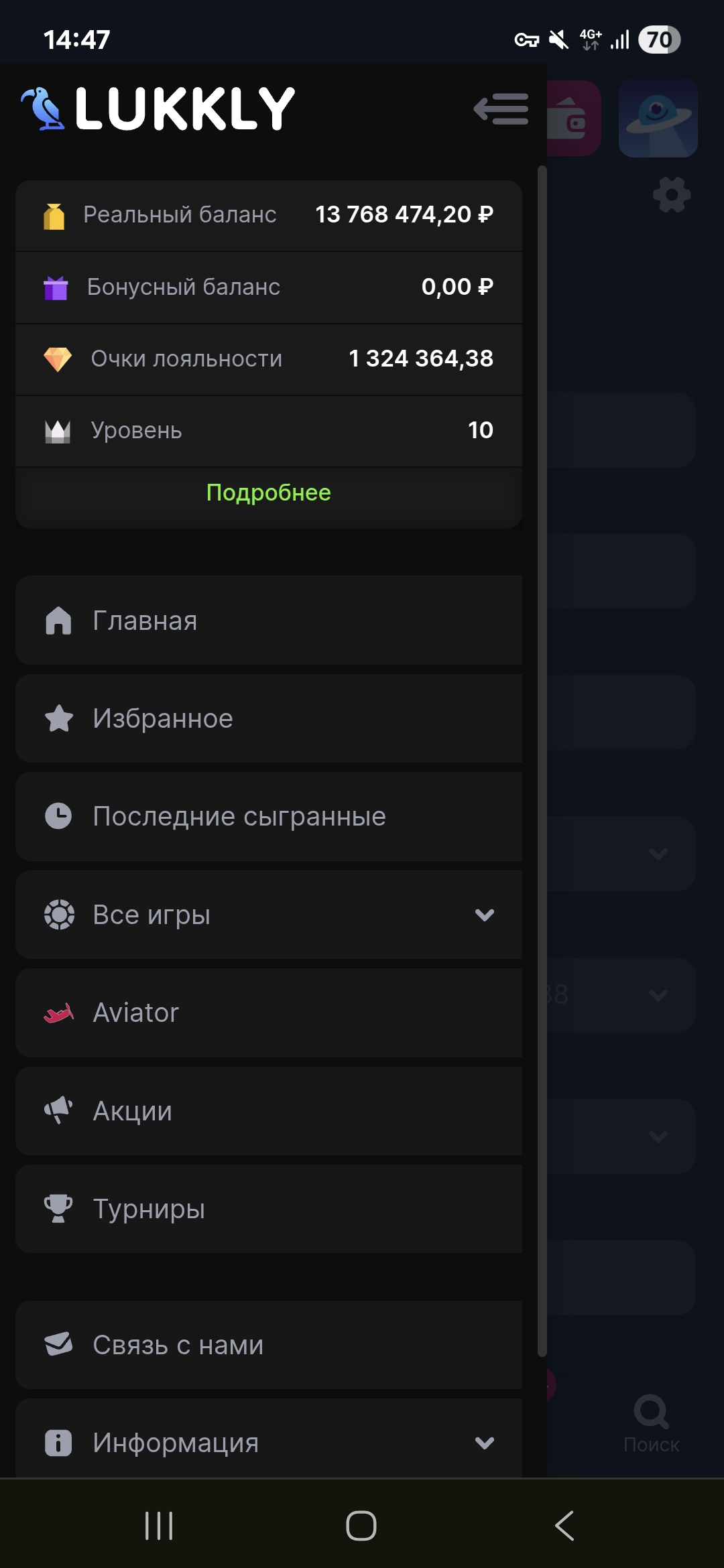Open the UFO avatar profile

658,118
